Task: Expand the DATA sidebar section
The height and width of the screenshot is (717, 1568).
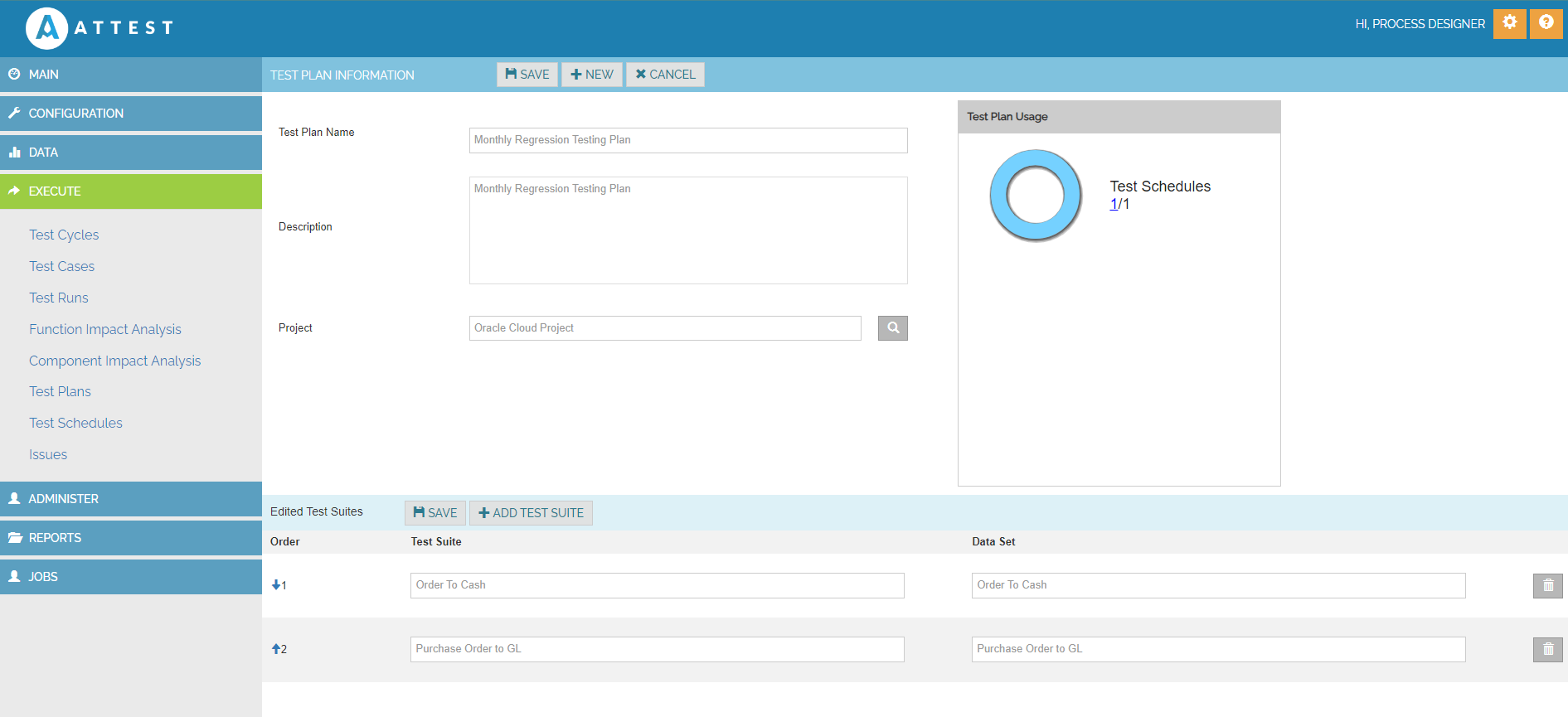Action: 131,153
